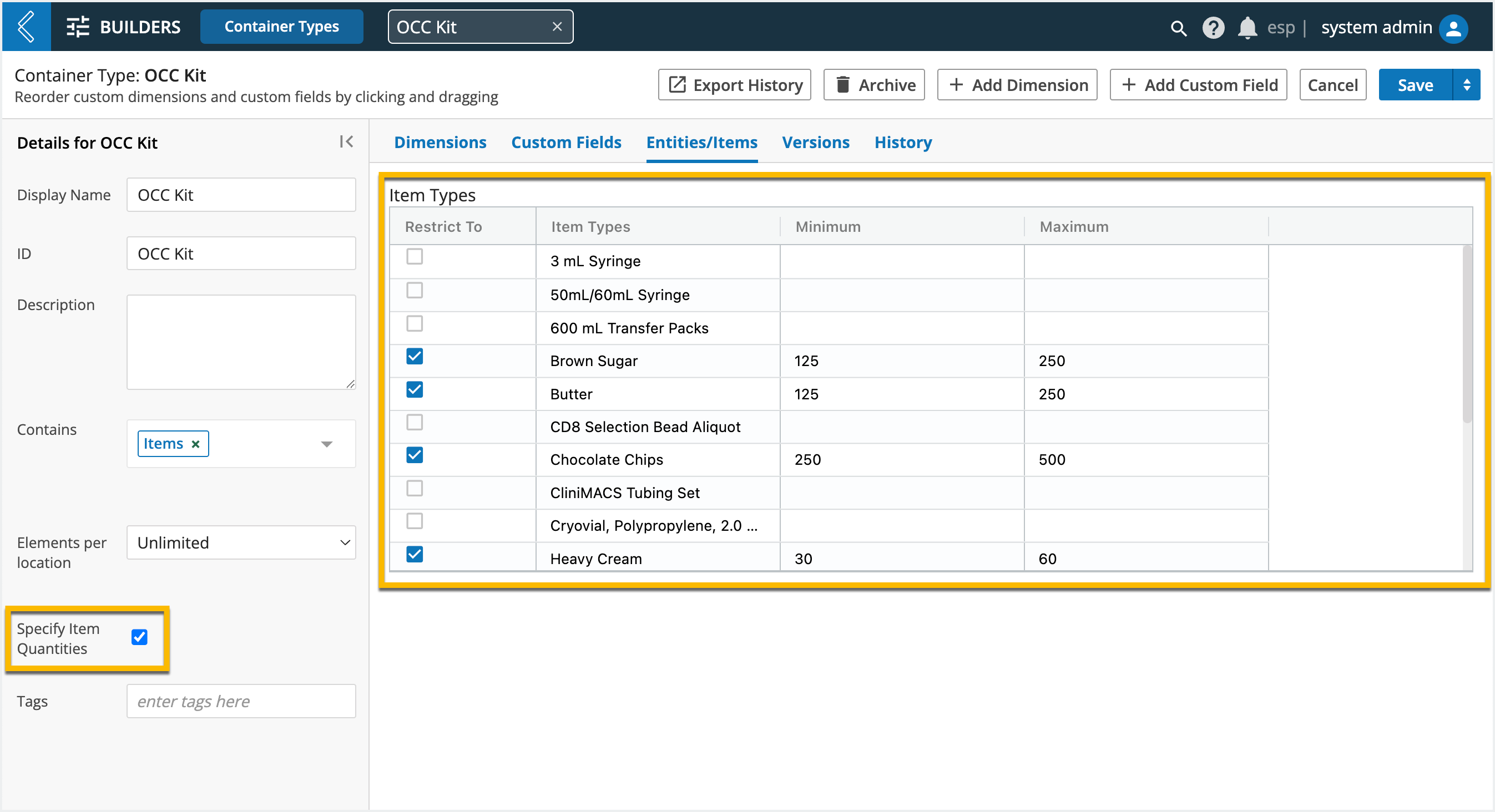This screenshot has height=812, width=1495.
Task: Click Brown Sugar minimum value 125
Action: [806, 361]
